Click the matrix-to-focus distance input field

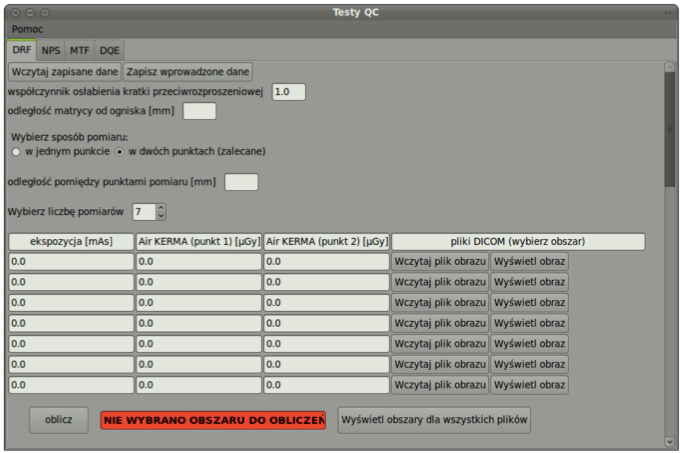[x=199, y=111]
